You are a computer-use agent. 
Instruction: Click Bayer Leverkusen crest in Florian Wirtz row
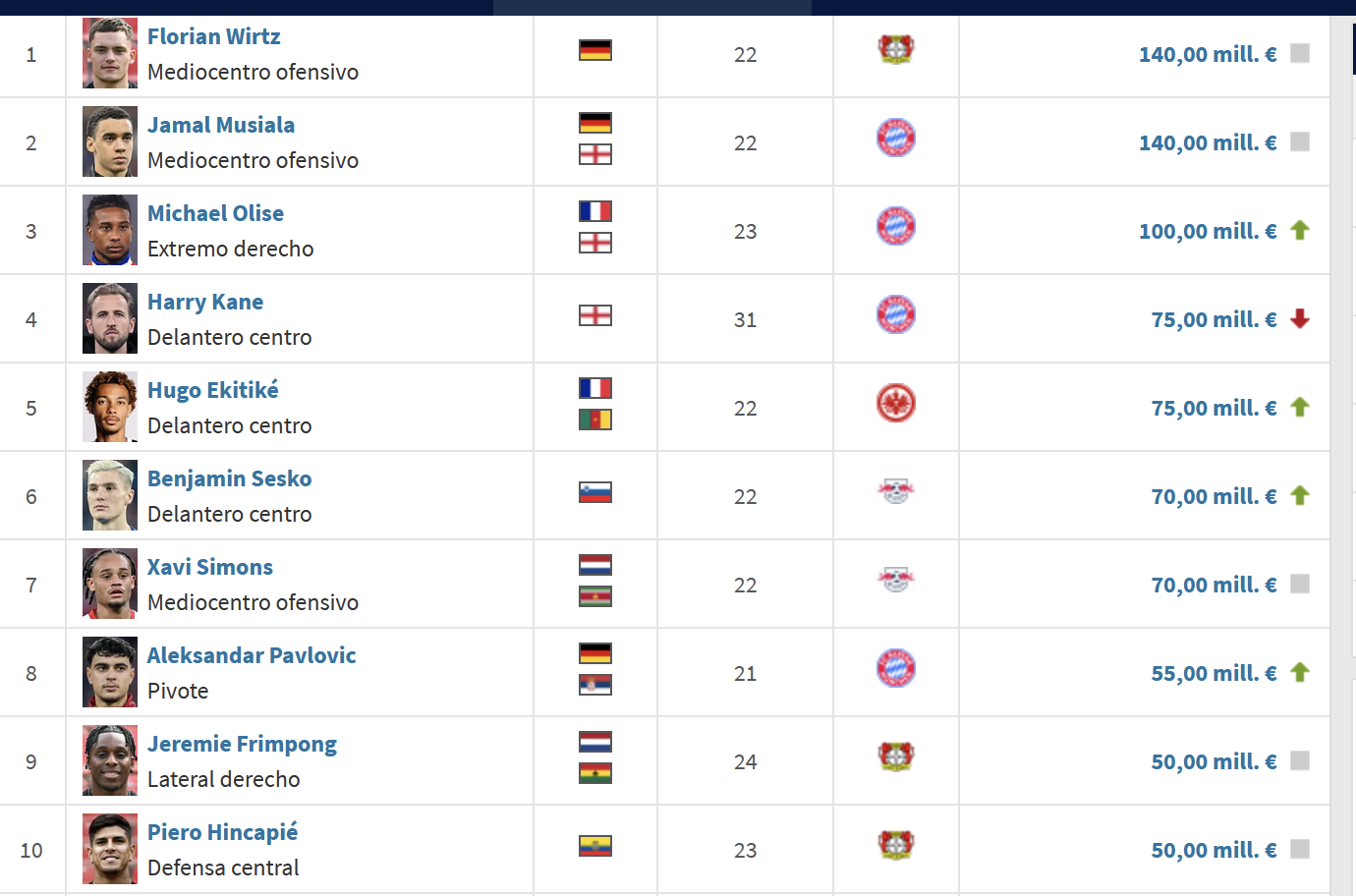[895, 49]
